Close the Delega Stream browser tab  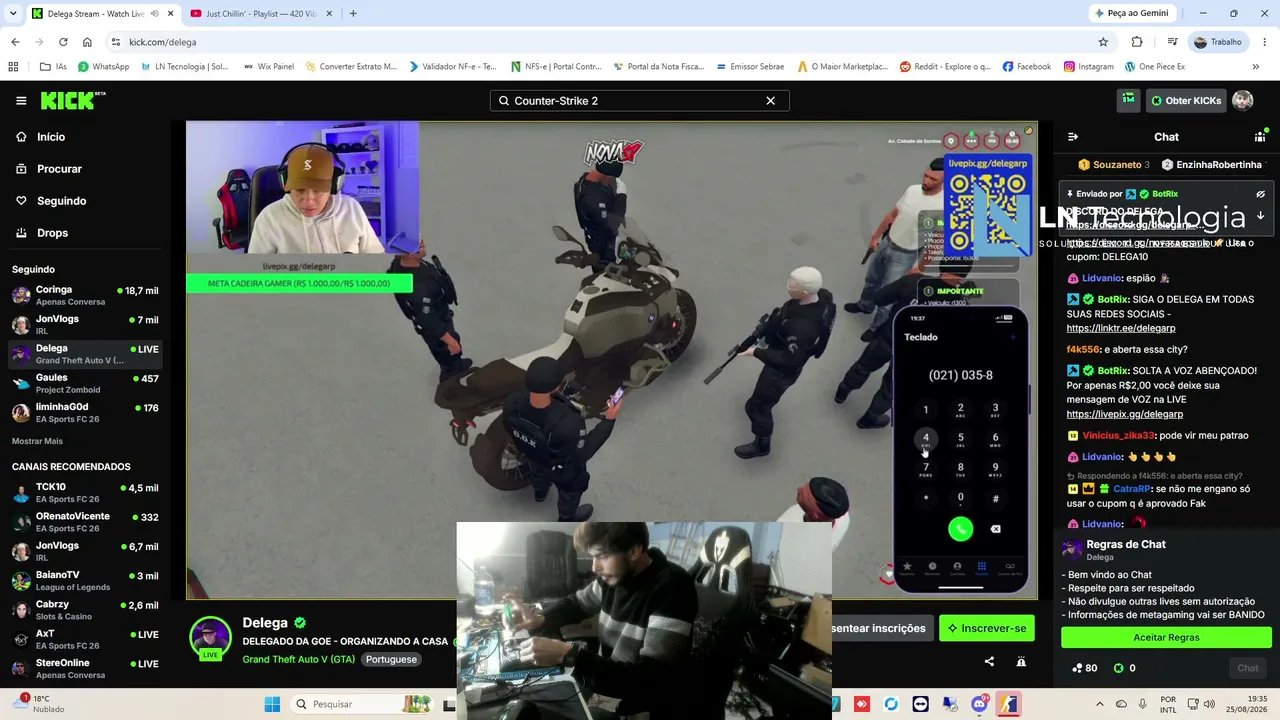[x=170, y=14]
